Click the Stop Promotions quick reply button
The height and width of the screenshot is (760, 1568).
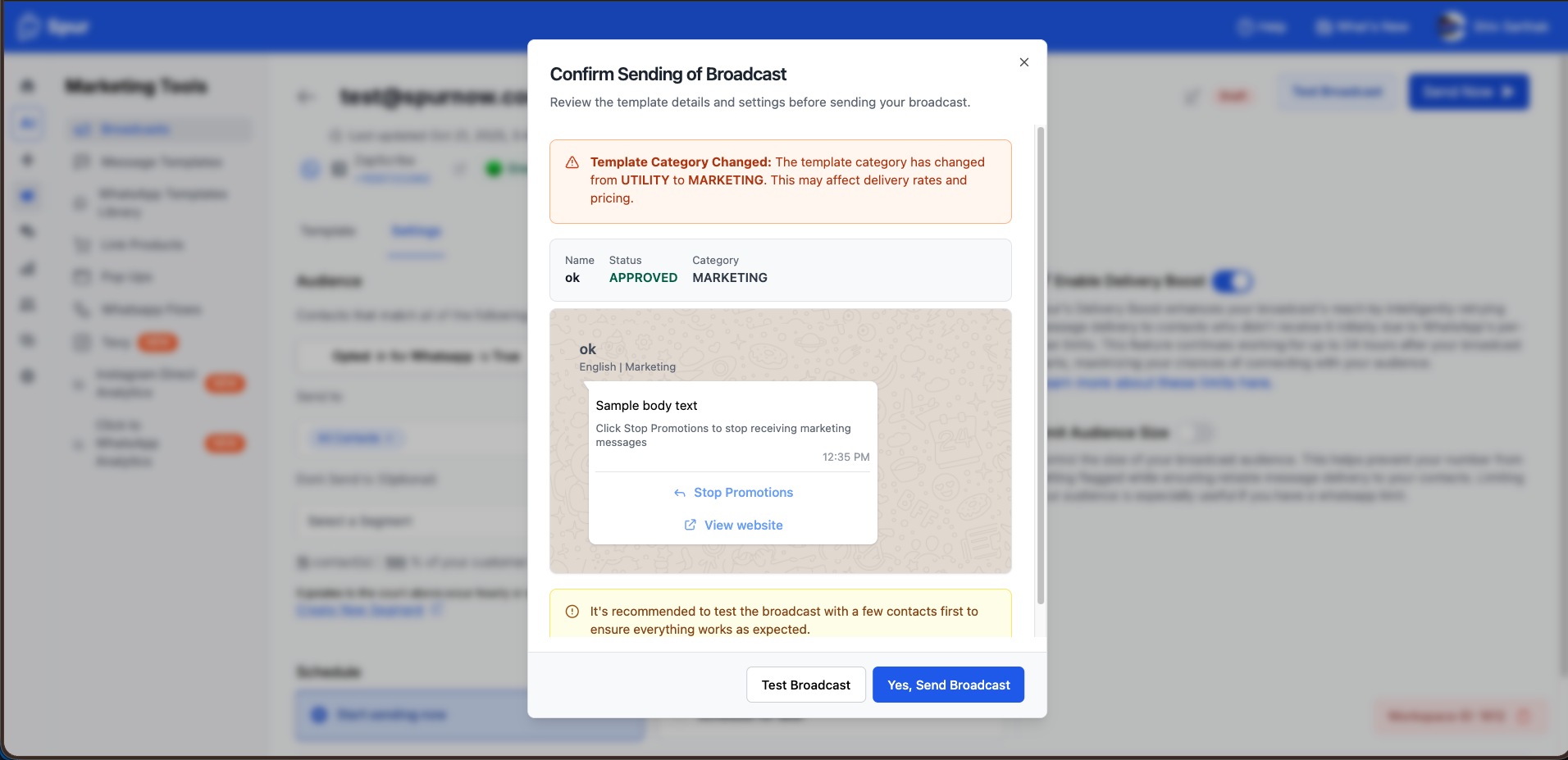[733, 493]
